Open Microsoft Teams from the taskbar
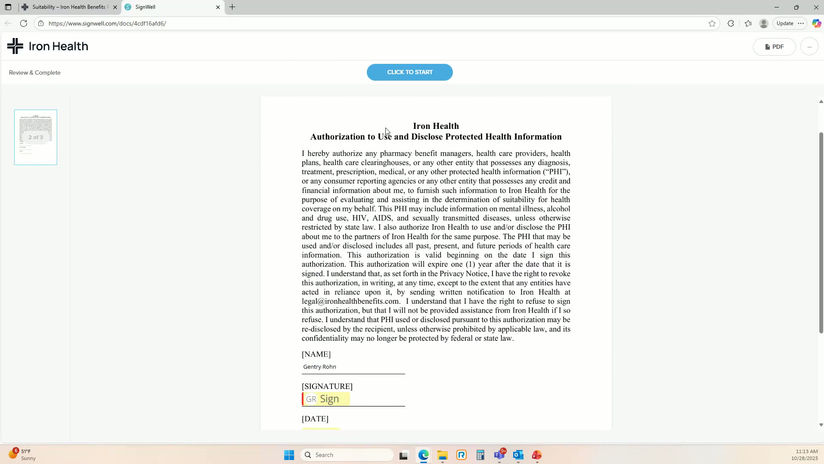824x464 pixels. tap(499, 455)
